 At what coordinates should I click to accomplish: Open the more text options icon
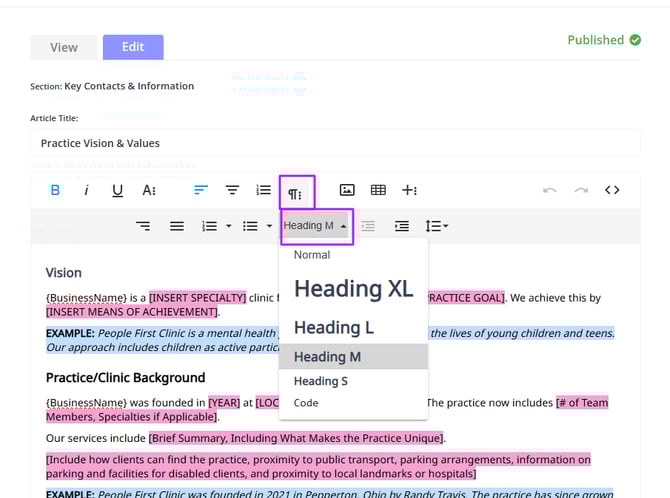[x=149, y=190]
